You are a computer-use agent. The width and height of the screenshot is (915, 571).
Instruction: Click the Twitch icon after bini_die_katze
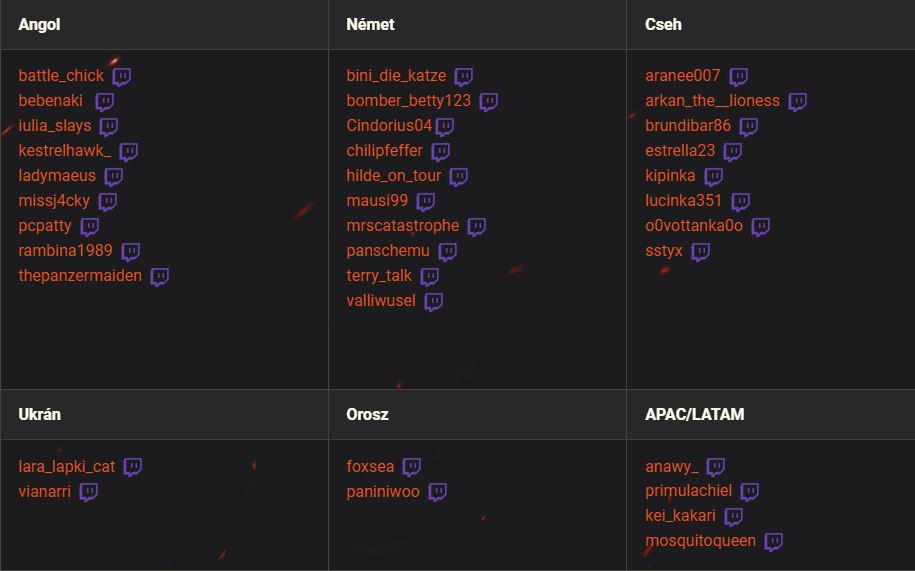tap(464, 76)
